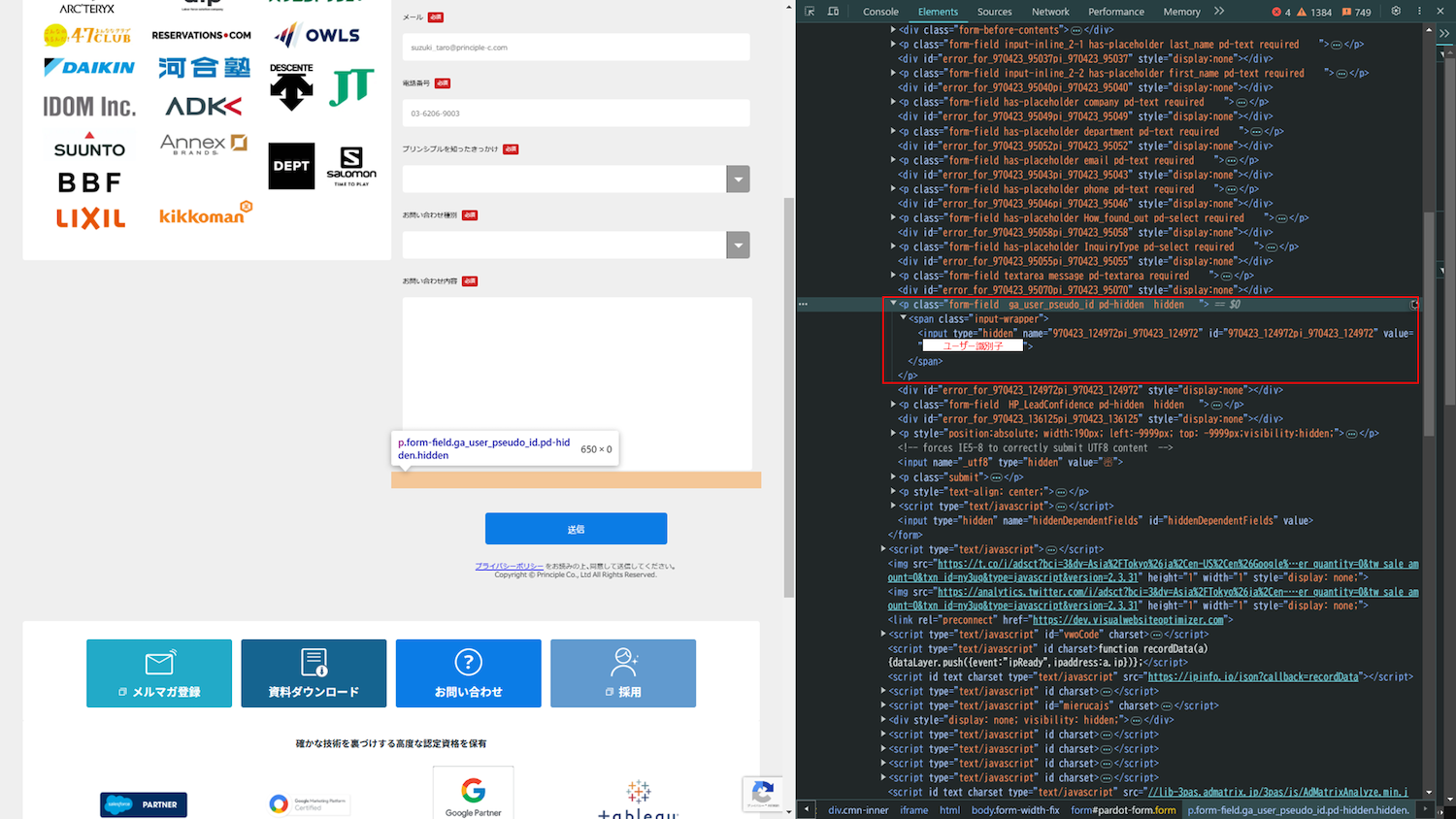
Task: Open the Memory tab
Action: 1181,12
